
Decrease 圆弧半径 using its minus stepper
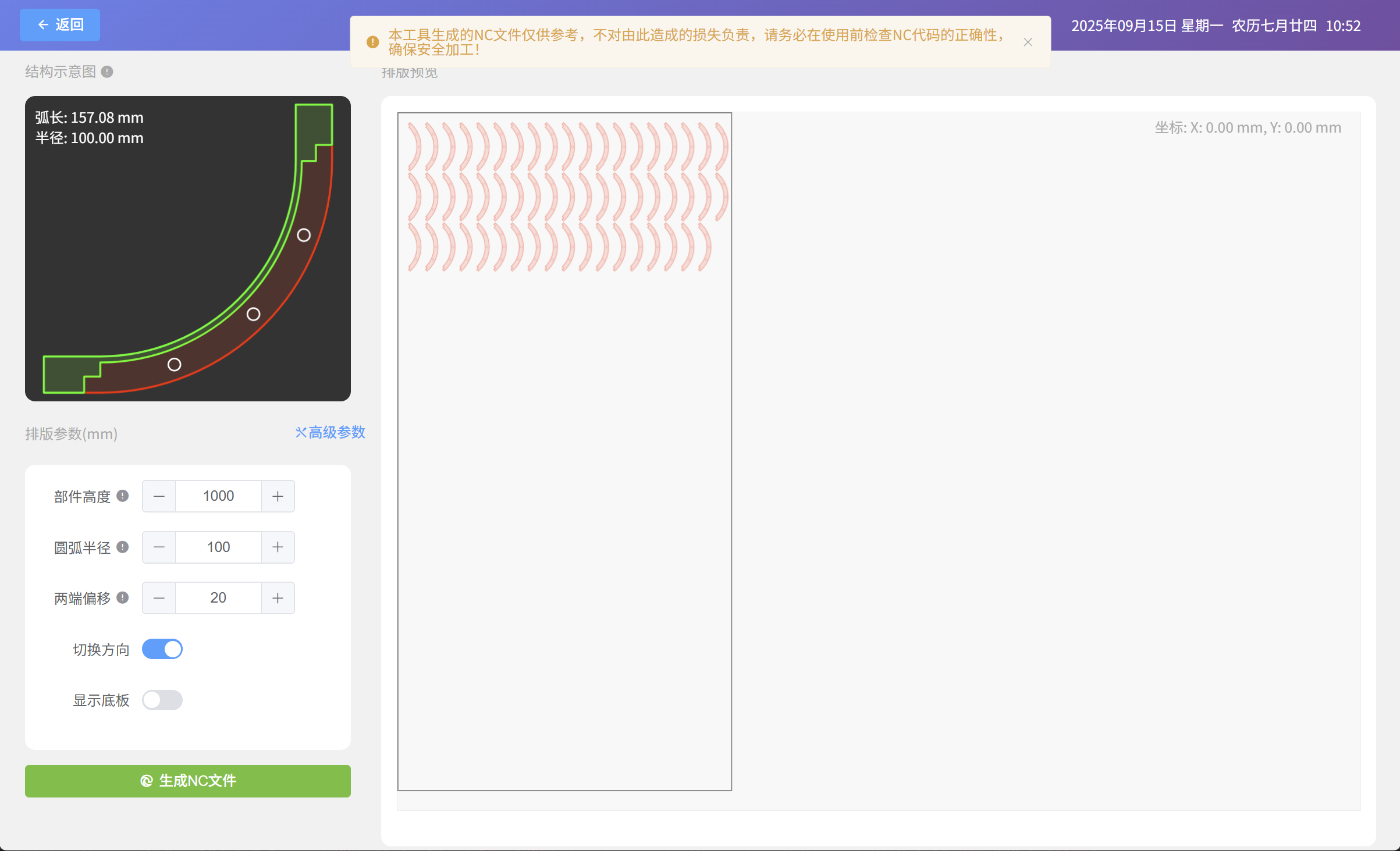point(158,547)
